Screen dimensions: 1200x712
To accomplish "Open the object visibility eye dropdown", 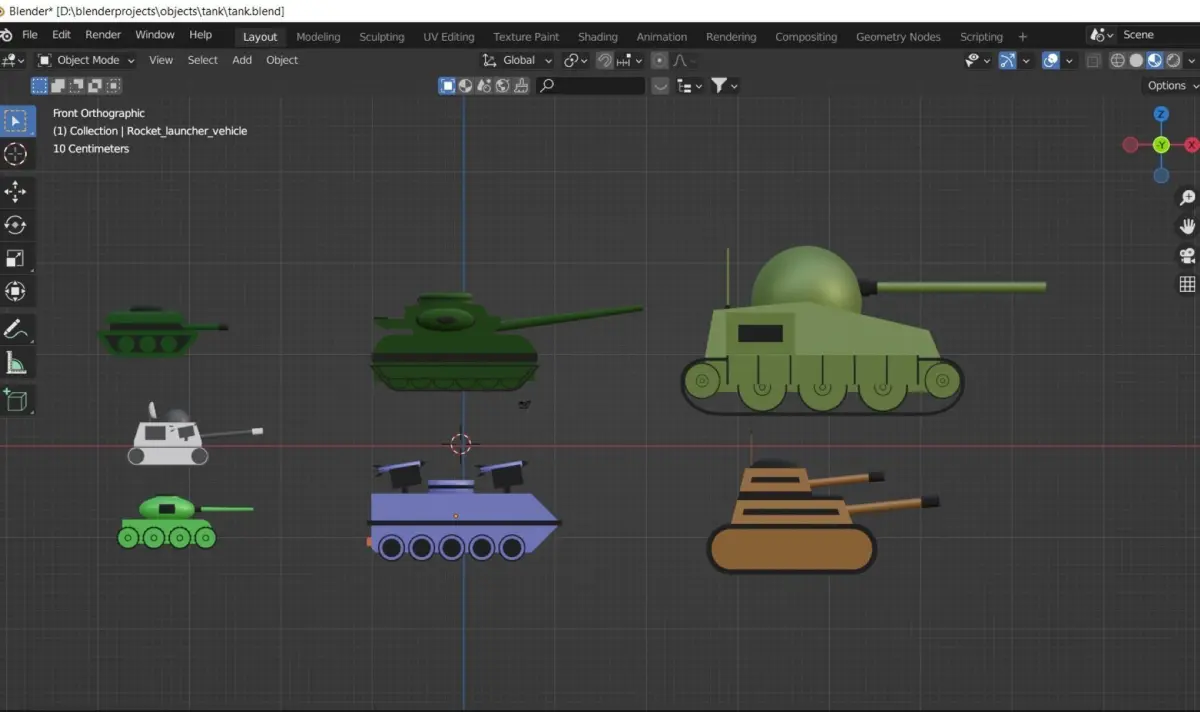I will click(977, 60).
